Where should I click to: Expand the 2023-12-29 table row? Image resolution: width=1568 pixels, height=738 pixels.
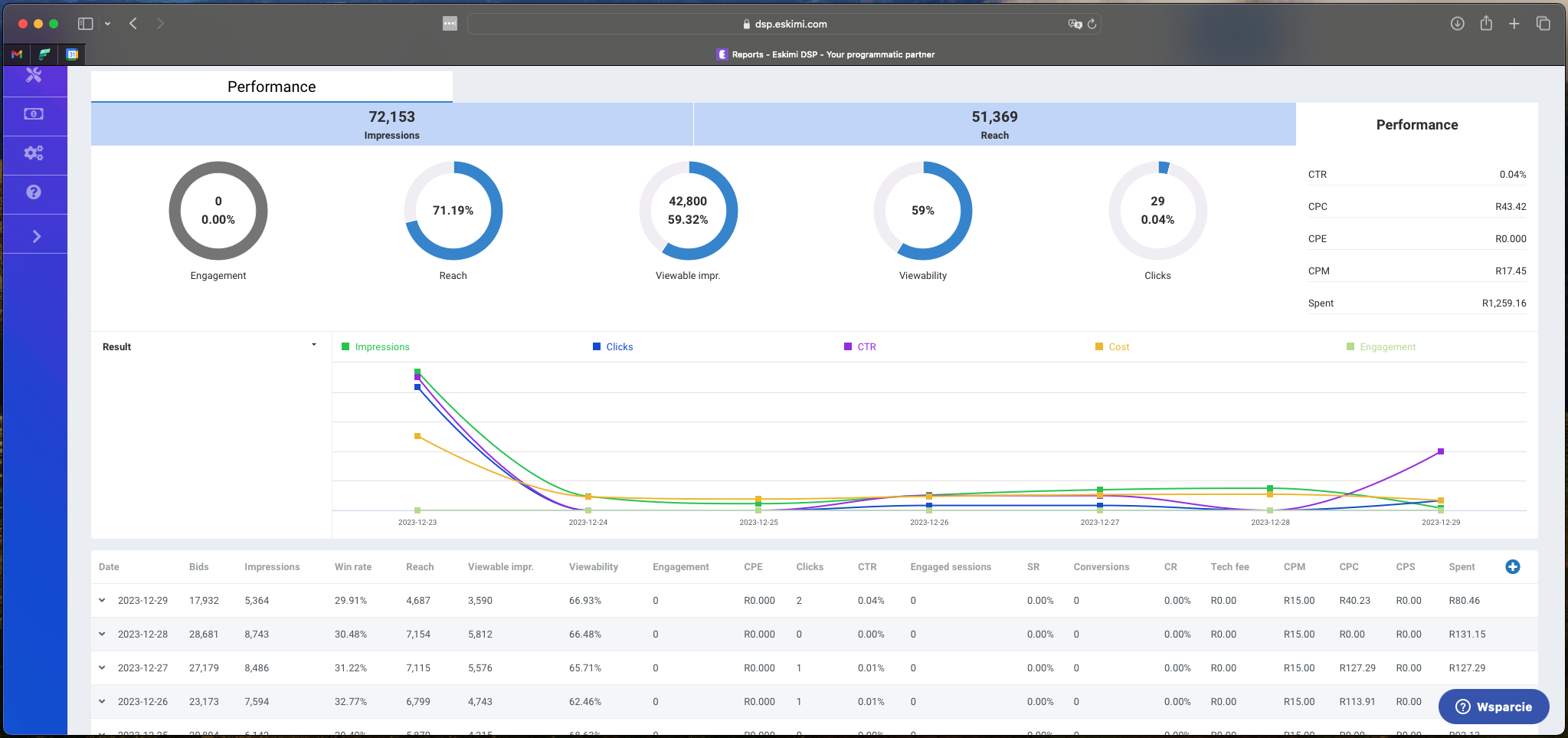click(103, 600)
